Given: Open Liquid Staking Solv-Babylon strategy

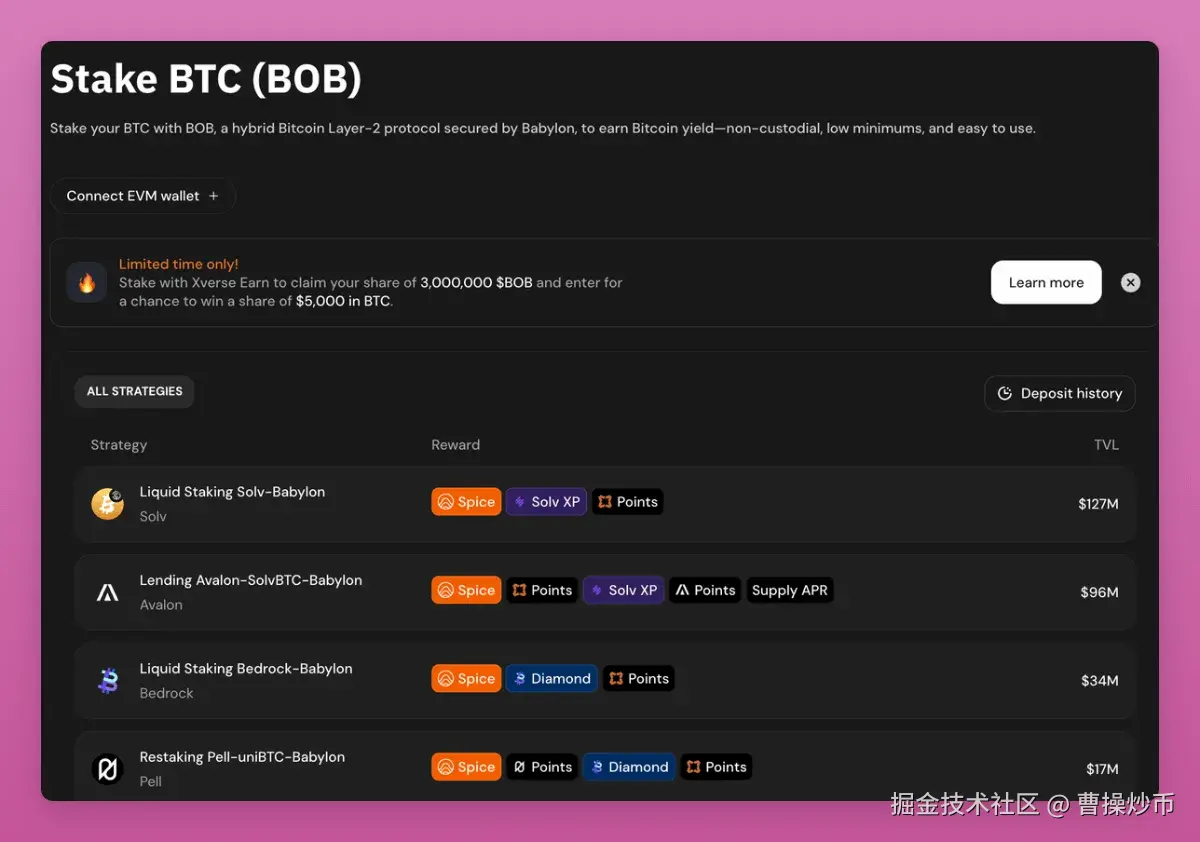Looking at the screenshot, I should tap(605, 504).
